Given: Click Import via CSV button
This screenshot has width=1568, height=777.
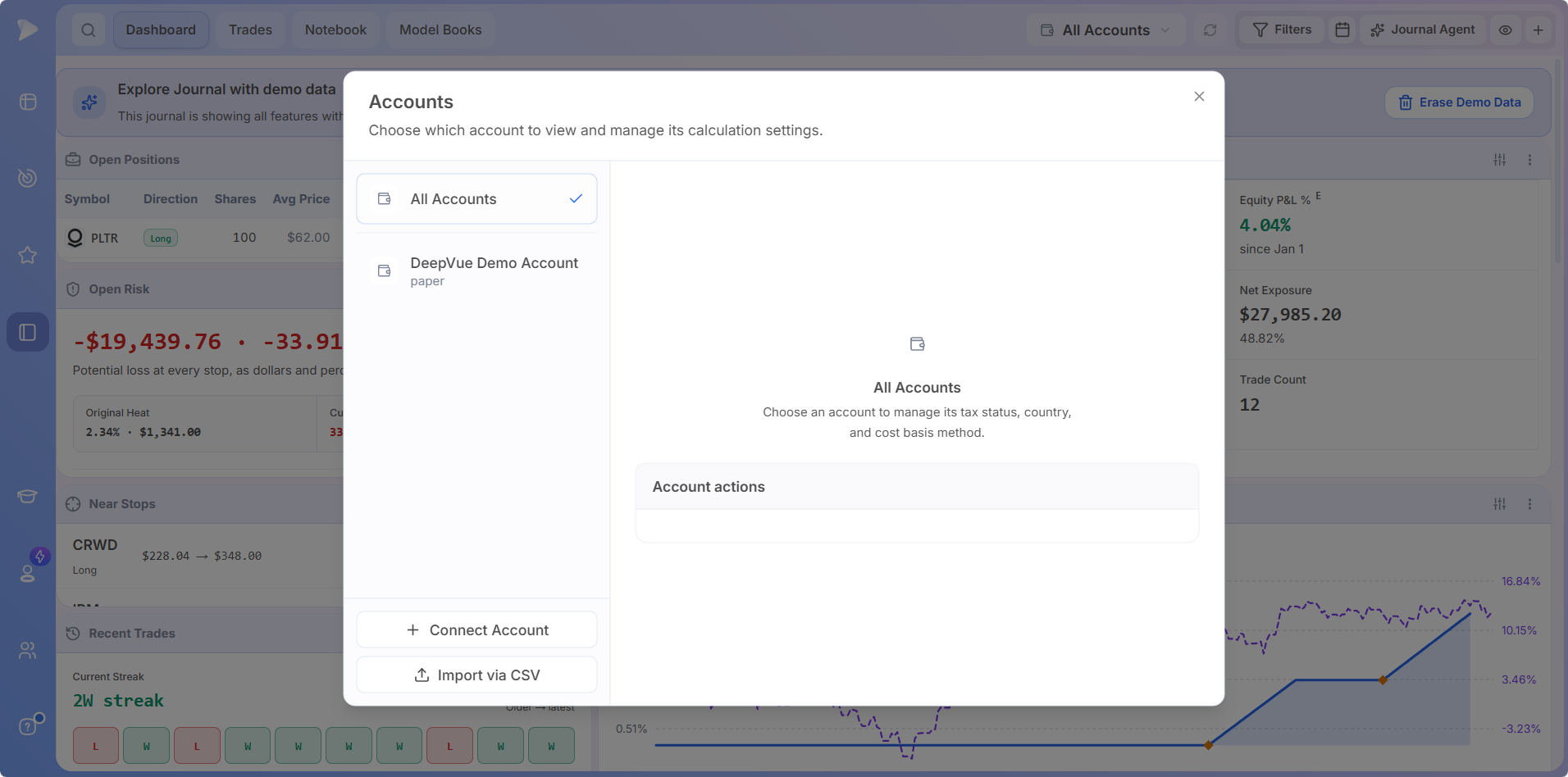Looking at the screenshot, I should coord(476,675).
